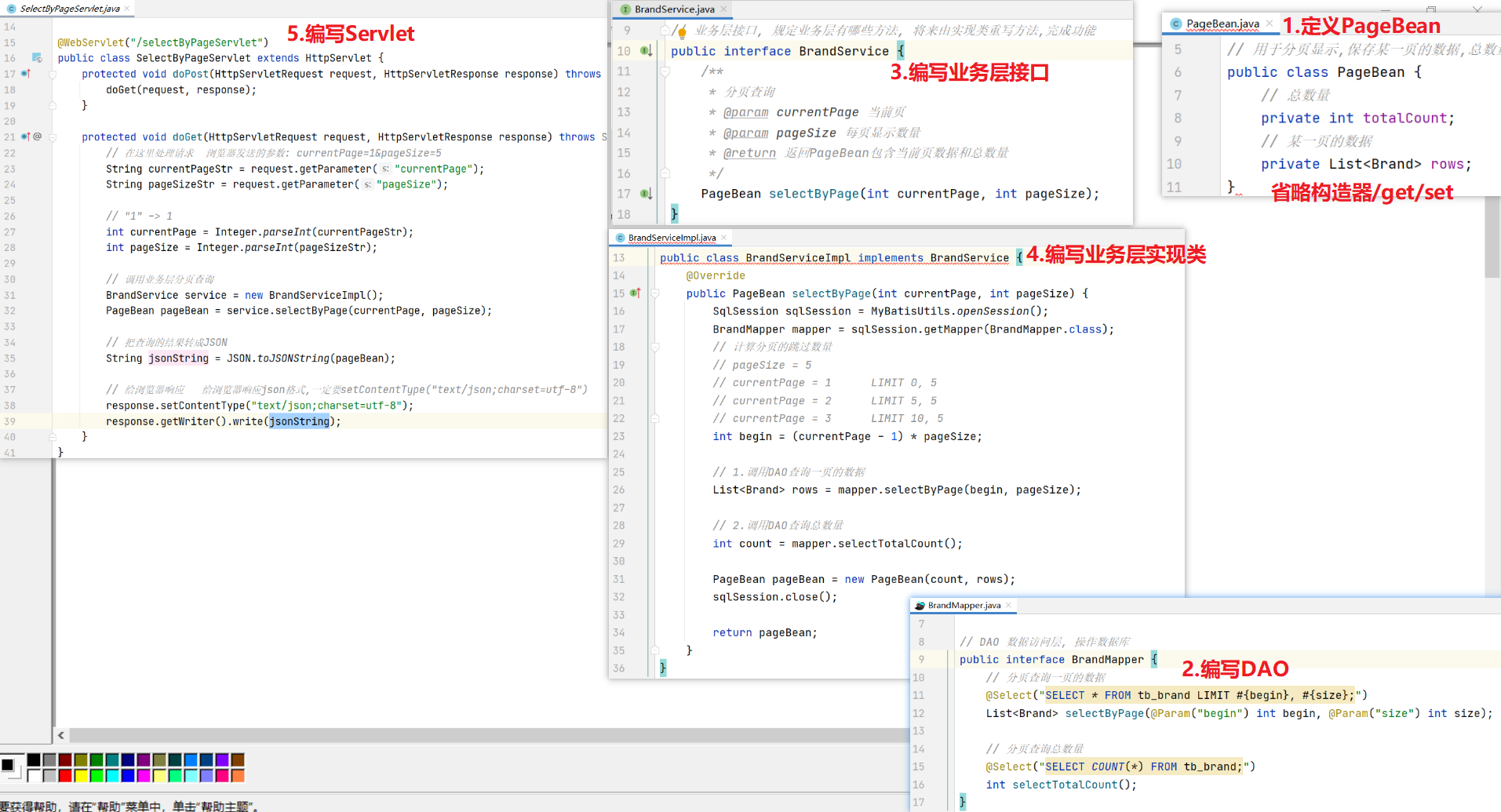Click implemented gutter icon beside selectByPage line 17
Viewport: 1501px width, 812px height.
tap(647, 194)
